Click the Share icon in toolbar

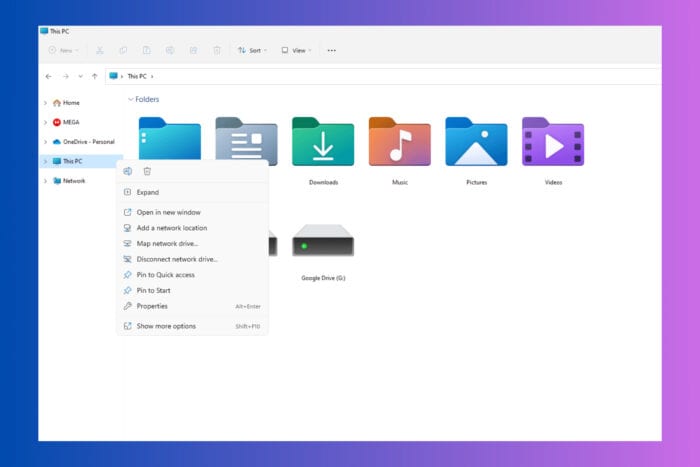coord(193,50)
